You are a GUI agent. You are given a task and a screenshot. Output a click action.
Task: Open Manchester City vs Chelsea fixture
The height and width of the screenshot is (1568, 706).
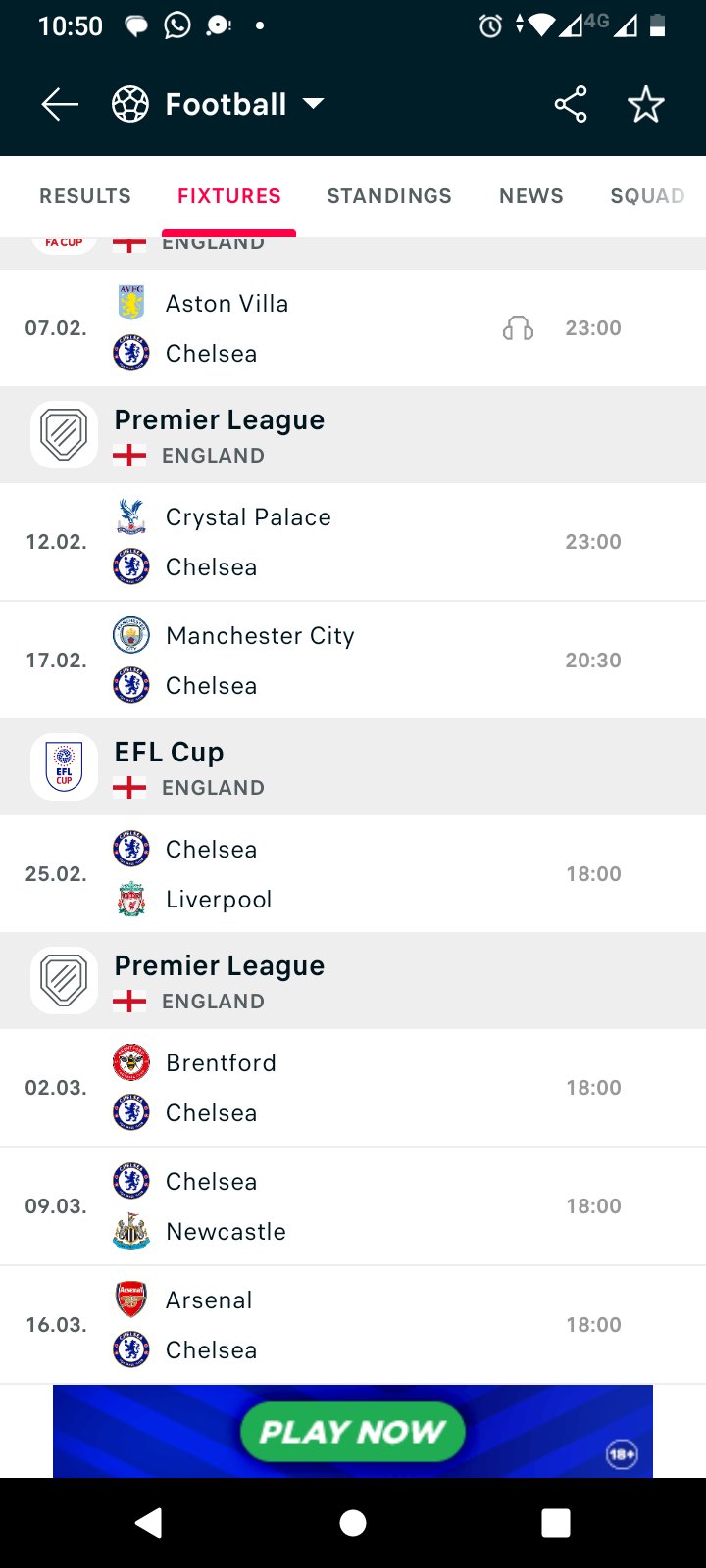pos(353,661)
